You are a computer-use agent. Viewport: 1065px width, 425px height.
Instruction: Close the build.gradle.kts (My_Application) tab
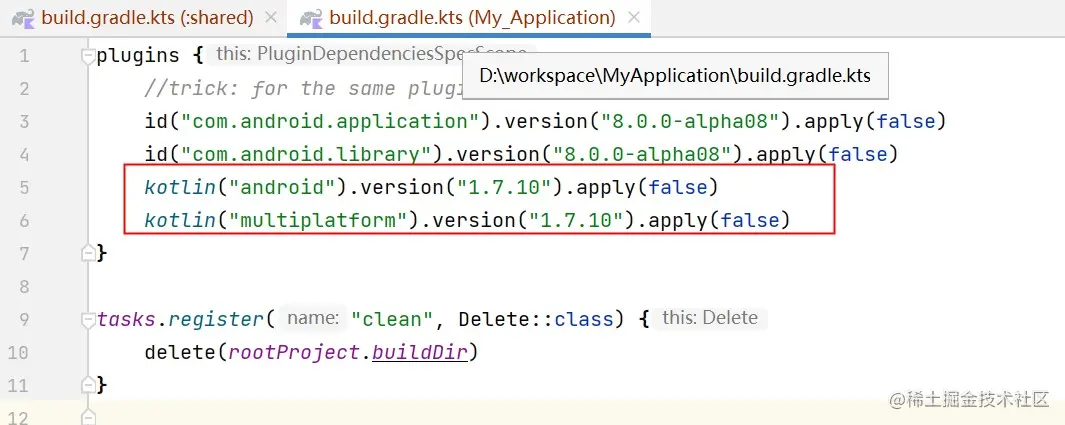[x=634, y=18]
